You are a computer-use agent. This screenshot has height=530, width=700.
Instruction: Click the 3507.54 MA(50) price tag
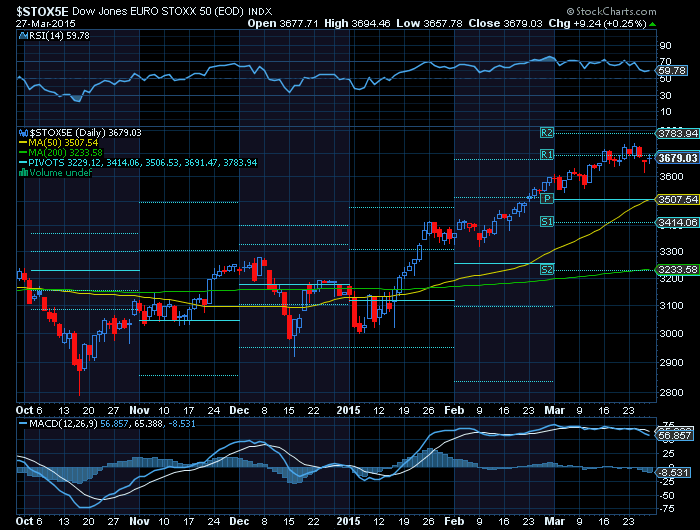tap(678, 199)
